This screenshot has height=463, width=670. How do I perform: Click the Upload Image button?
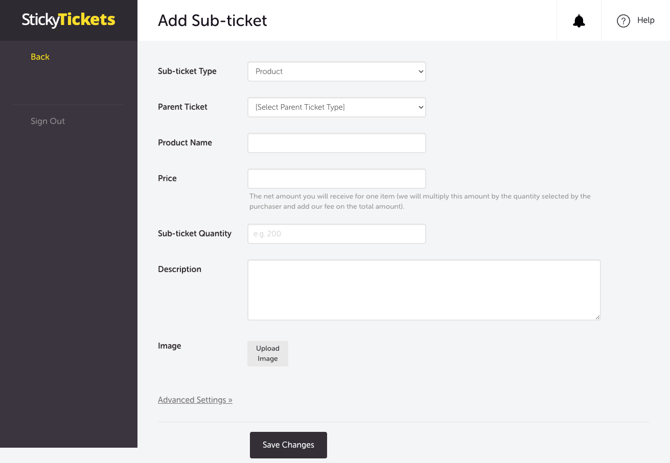(x=267, y=354)
